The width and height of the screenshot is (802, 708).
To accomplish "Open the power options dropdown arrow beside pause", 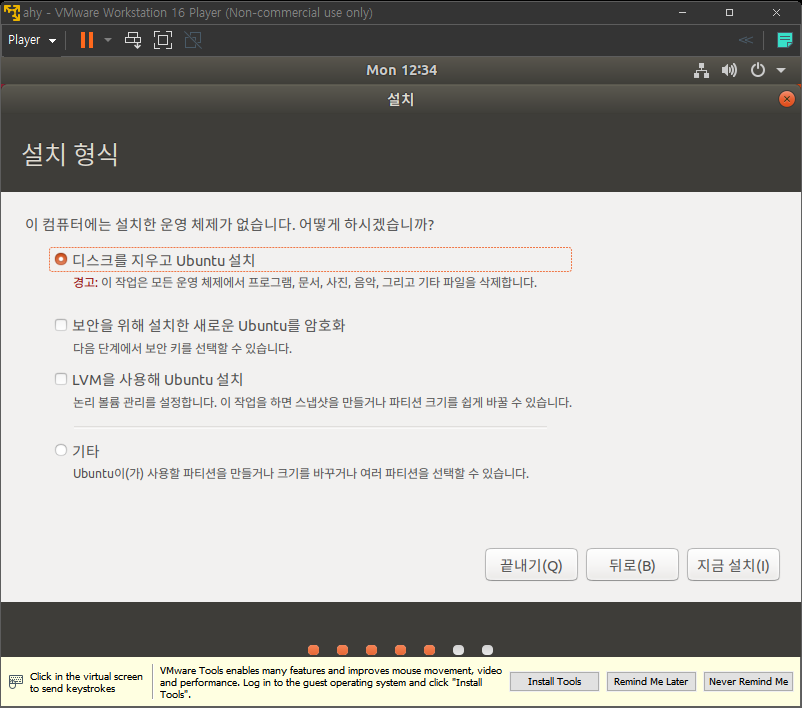I will point(107,40).
